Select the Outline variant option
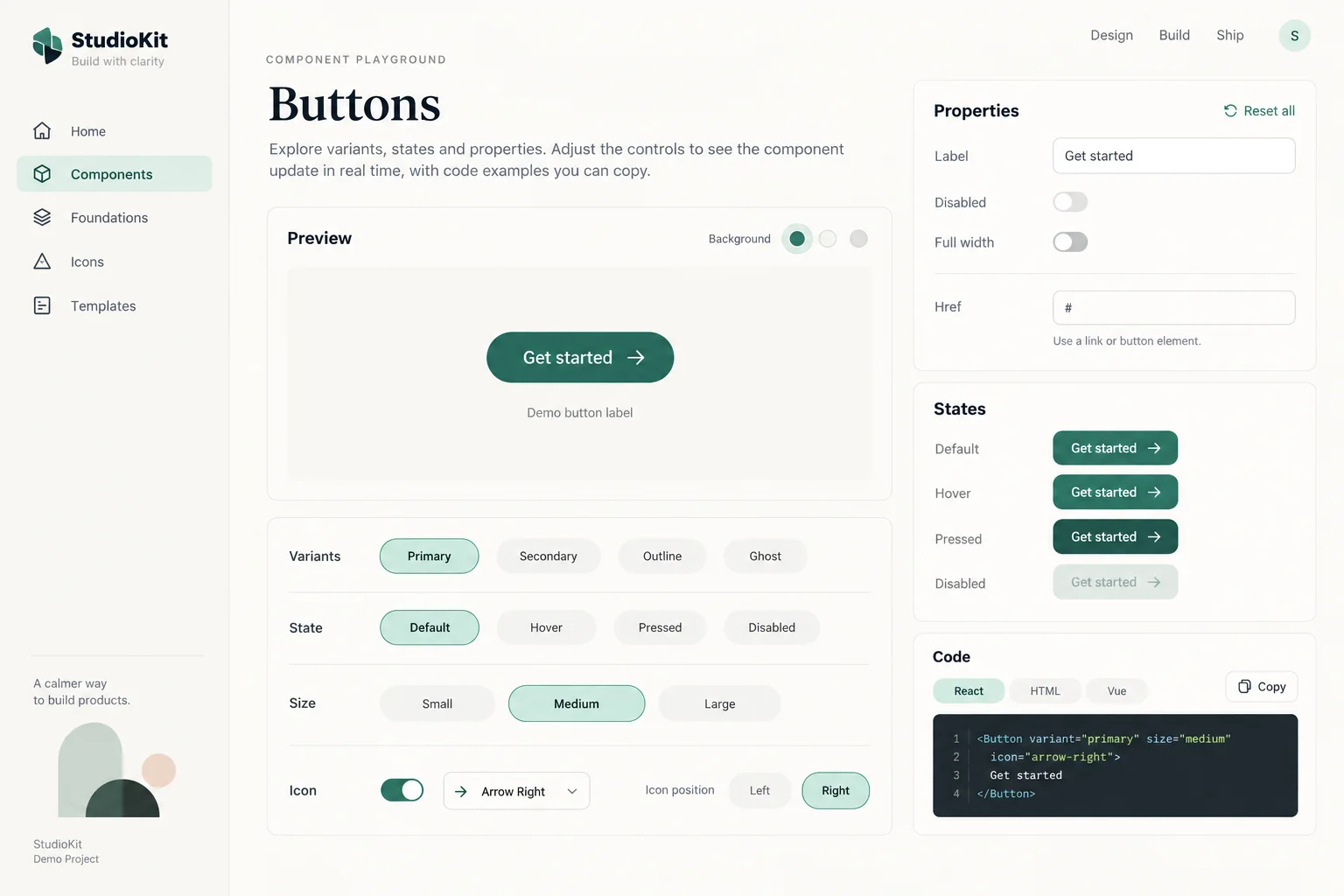This screenshot has width=1344, height=896. coord(662,556)
